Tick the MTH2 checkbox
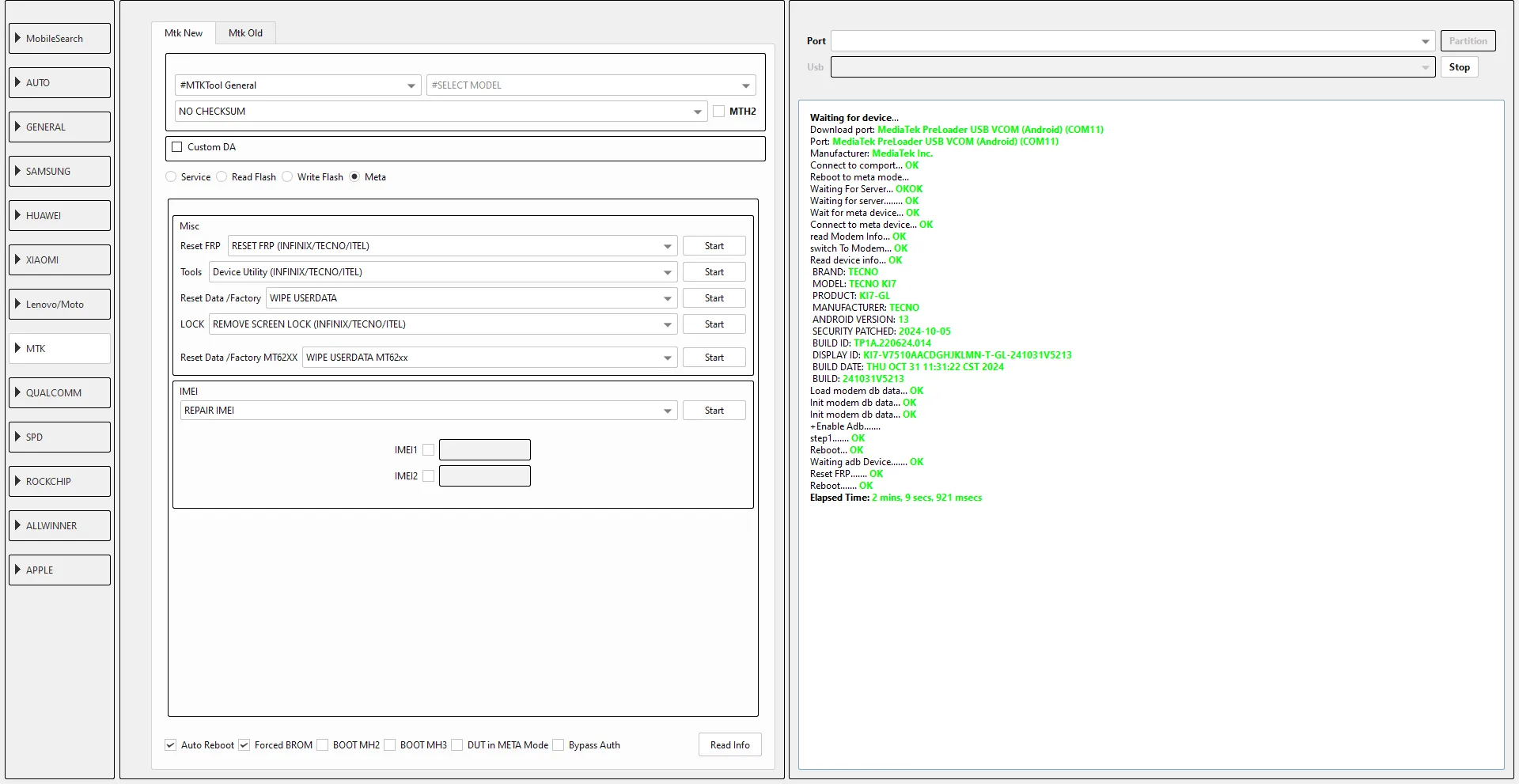Image resolution: width=1519 pixels, height=784 pixels. click(x=718, y=112)
